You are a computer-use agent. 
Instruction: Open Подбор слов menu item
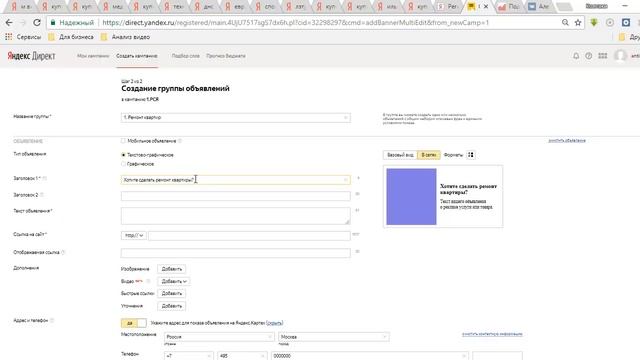coord(186,56)
